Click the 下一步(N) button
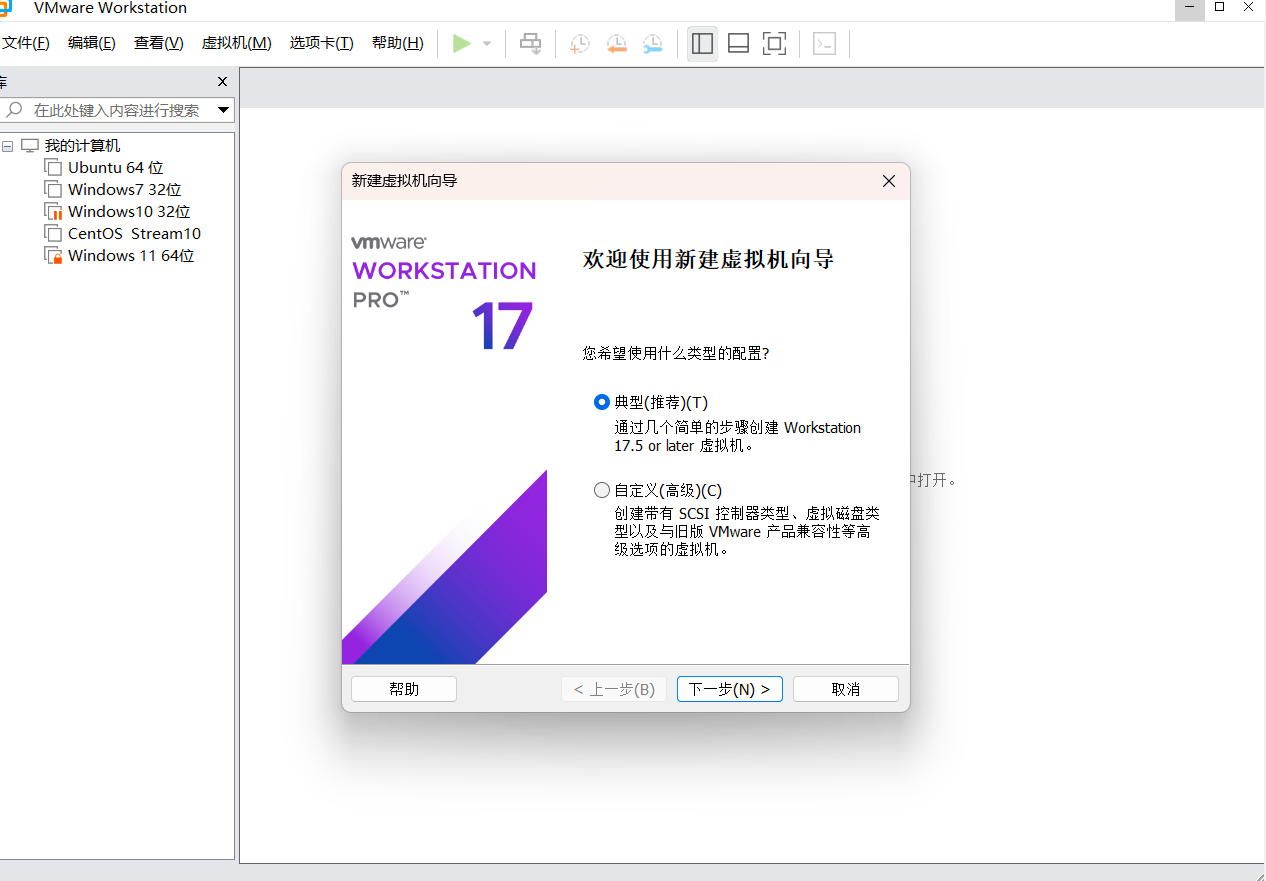This screenshot has width=1266, height=881. (x=730, y=689)
